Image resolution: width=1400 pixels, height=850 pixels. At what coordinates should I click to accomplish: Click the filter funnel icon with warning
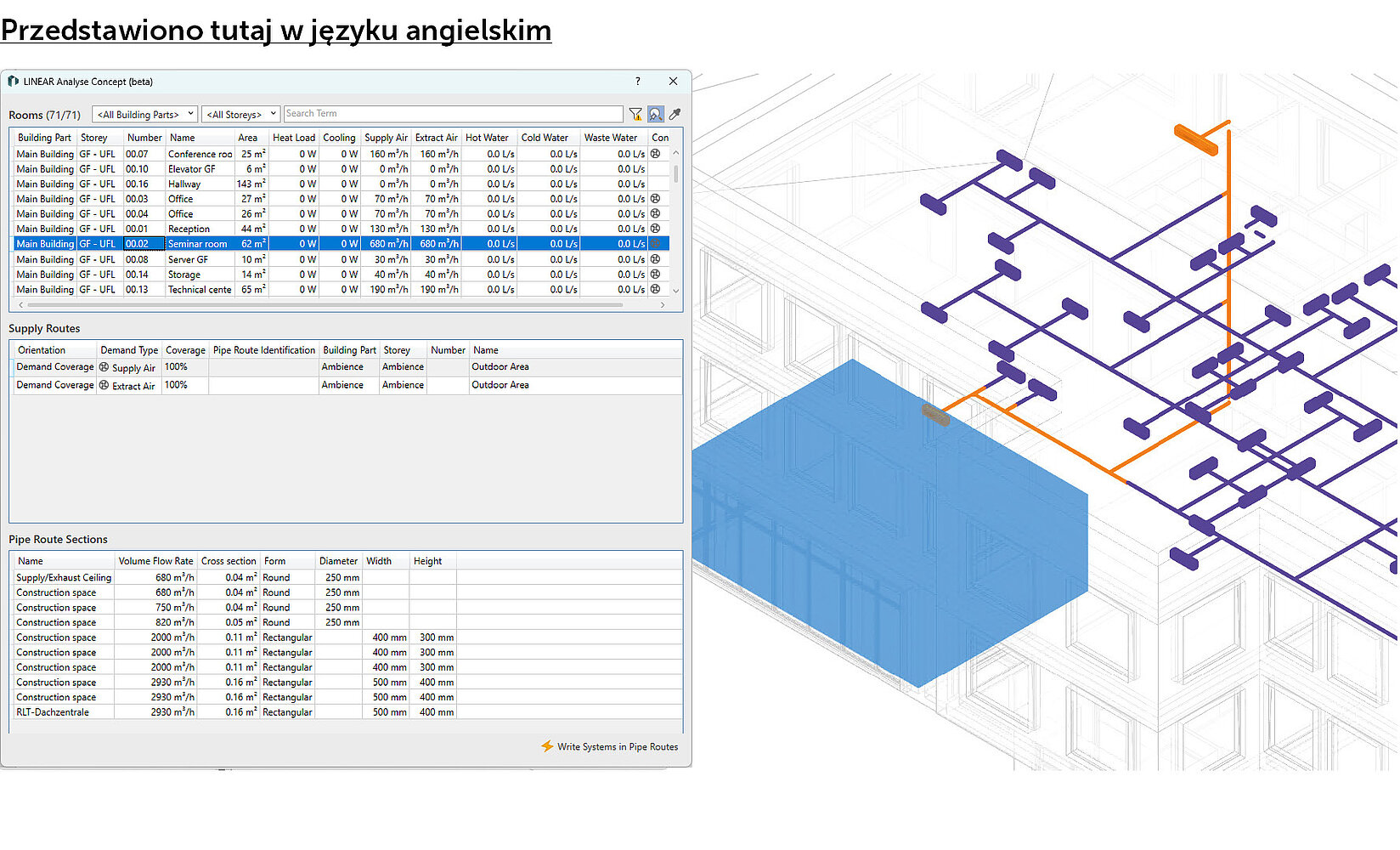[635, 114]
